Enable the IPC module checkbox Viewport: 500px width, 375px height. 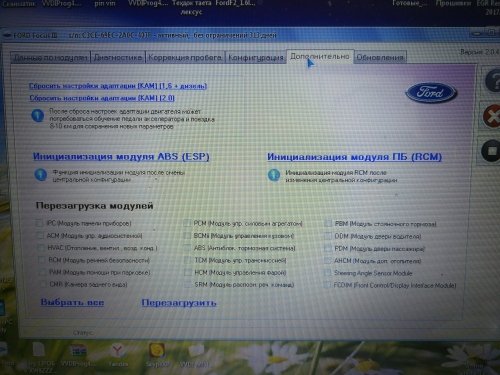[40, 223]
